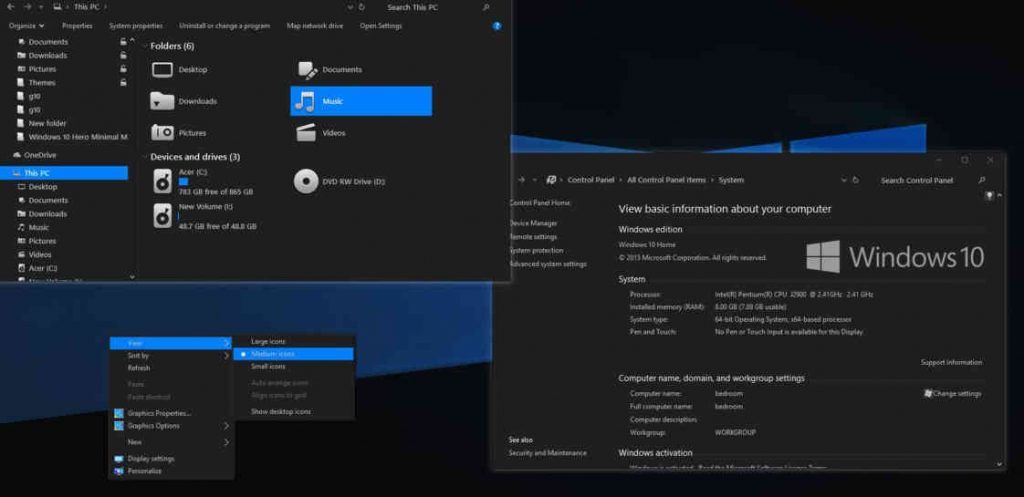Screen dimensions: 1024x497
Task: Click Map network drive
Action: tap(315, 26)
